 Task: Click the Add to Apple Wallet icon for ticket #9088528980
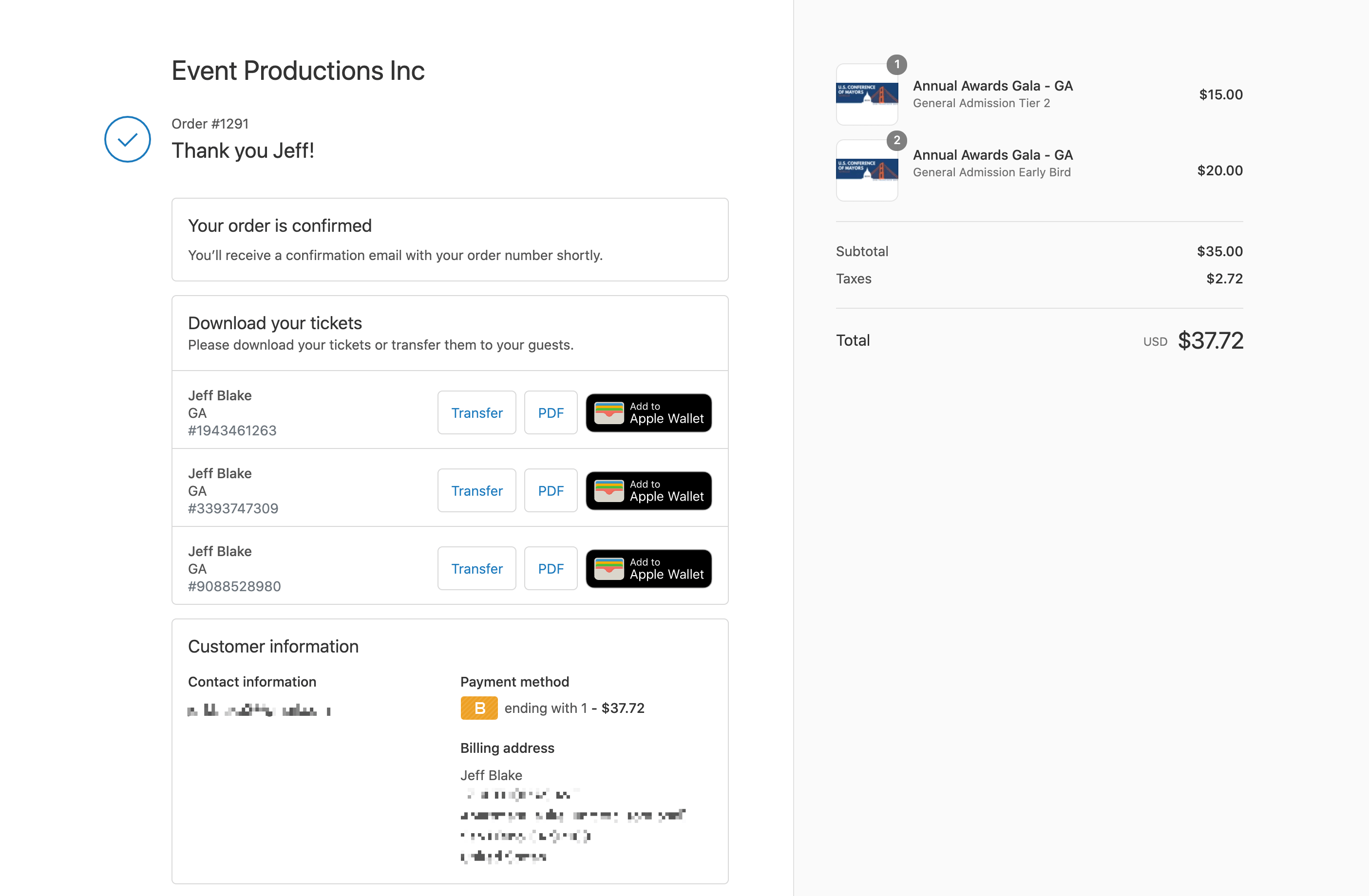[x=649, y=568]
